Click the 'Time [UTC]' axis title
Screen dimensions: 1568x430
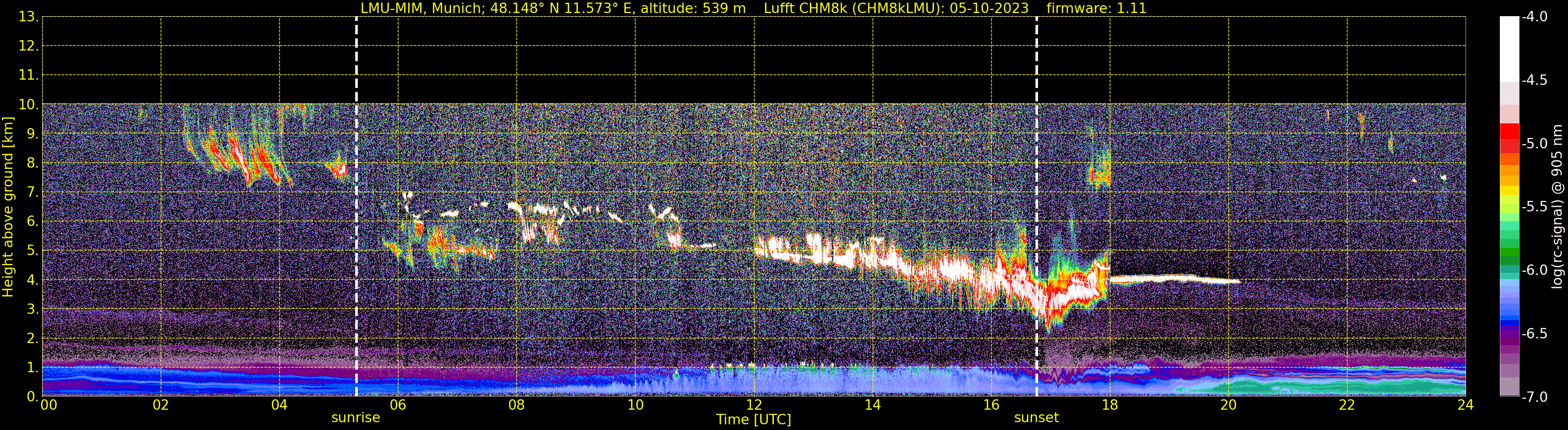754,420
